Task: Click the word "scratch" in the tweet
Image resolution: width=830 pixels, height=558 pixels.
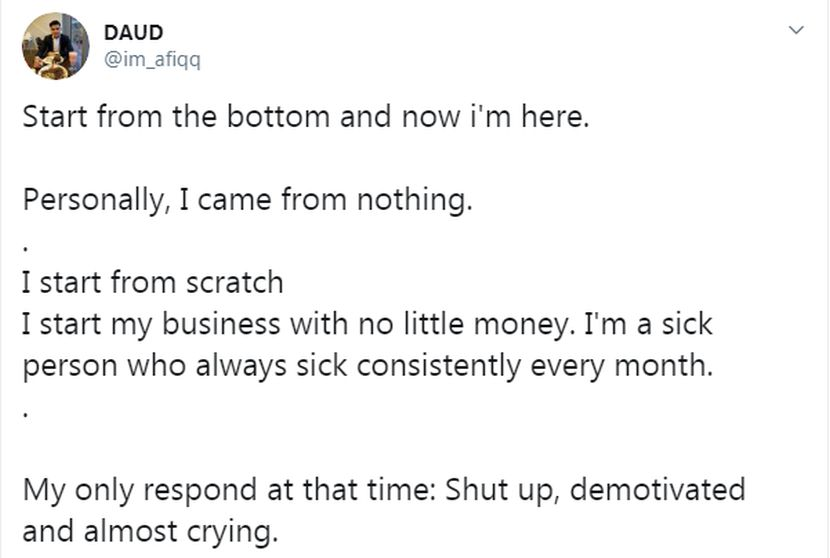Action: pyautogui.click(x=235, y=282)
